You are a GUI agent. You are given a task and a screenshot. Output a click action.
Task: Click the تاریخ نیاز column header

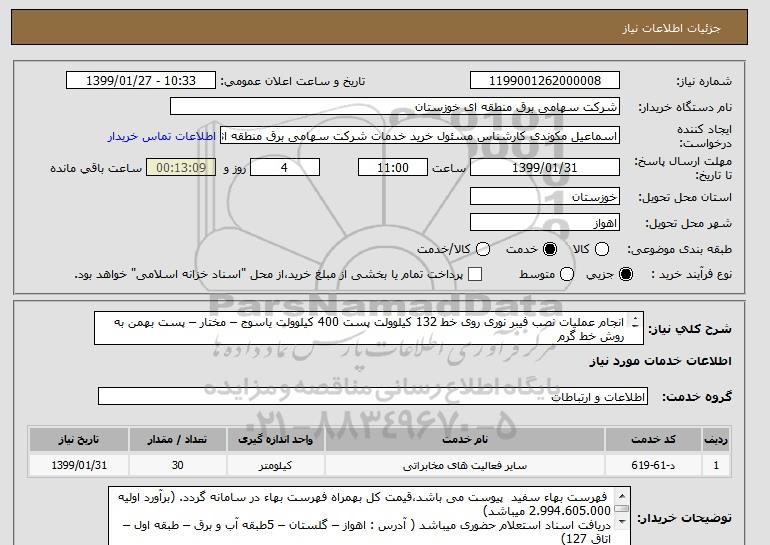[79, 439]
